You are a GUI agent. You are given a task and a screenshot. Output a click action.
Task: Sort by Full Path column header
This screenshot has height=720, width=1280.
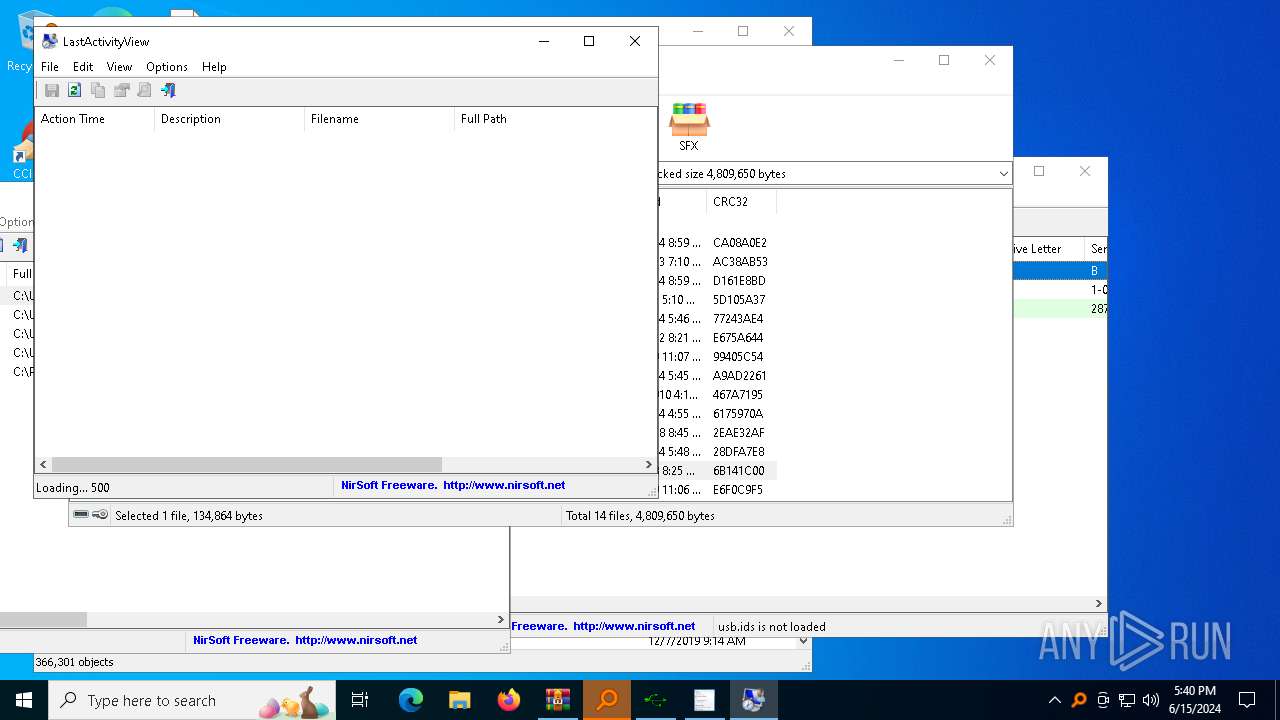tap(555, 119)
